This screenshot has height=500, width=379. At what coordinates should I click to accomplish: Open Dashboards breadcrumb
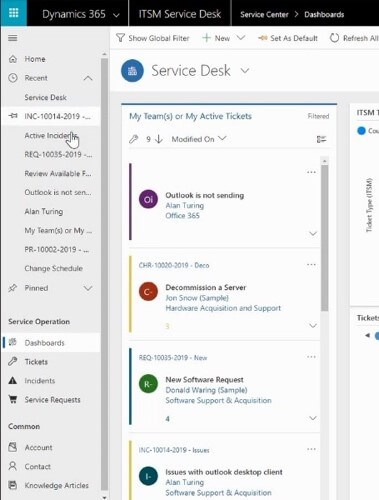tap(324, 15)
